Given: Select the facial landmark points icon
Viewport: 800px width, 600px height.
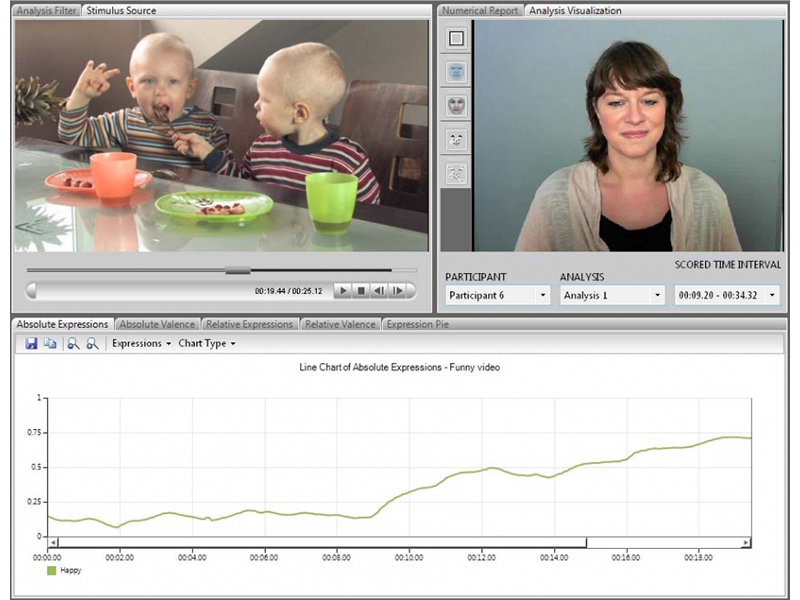Looking at the screenshot, I should click(456, 139).
